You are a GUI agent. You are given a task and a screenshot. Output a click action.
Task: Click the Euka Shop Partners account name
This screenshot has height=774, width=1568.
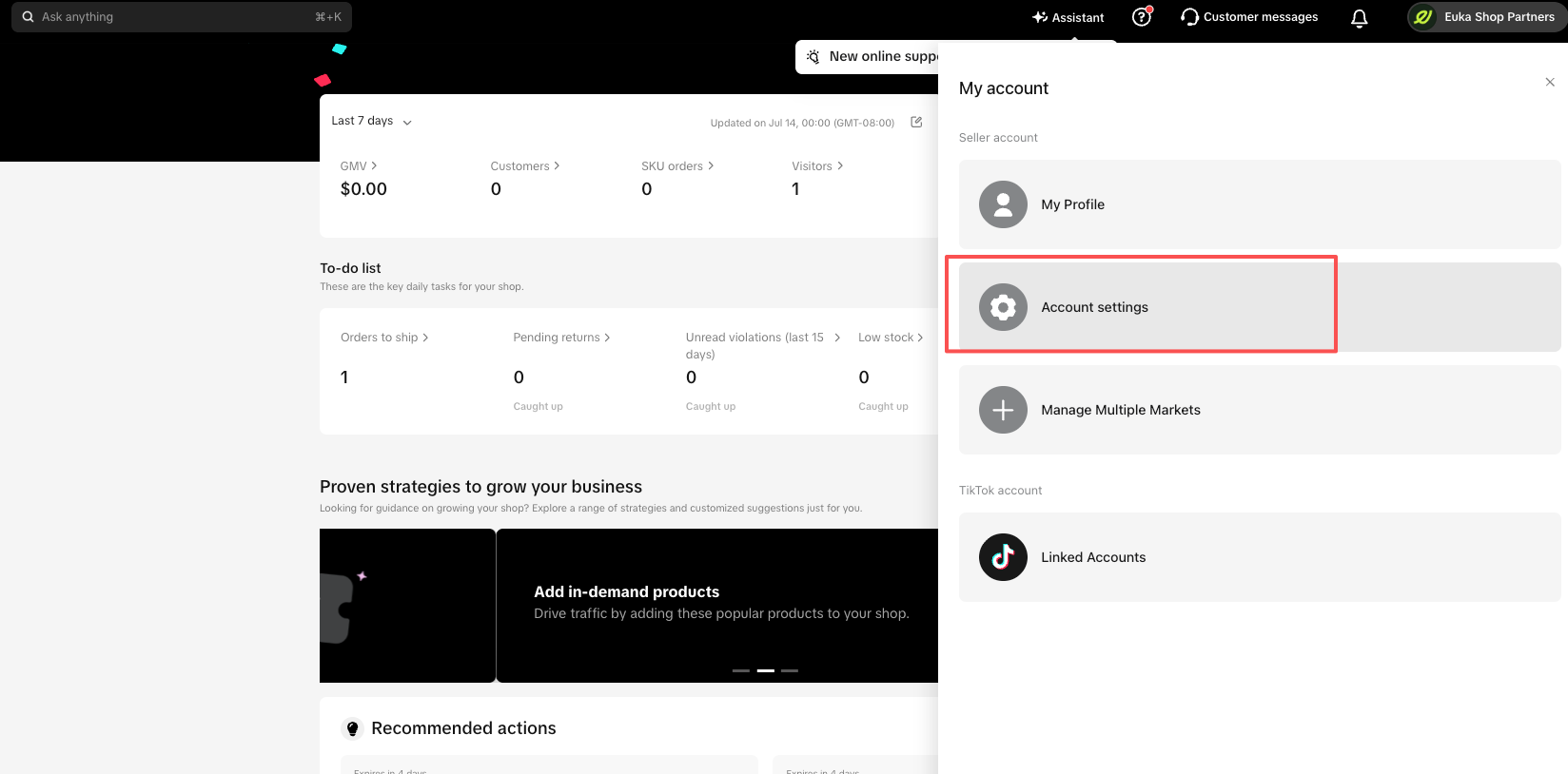[1499, 17]
